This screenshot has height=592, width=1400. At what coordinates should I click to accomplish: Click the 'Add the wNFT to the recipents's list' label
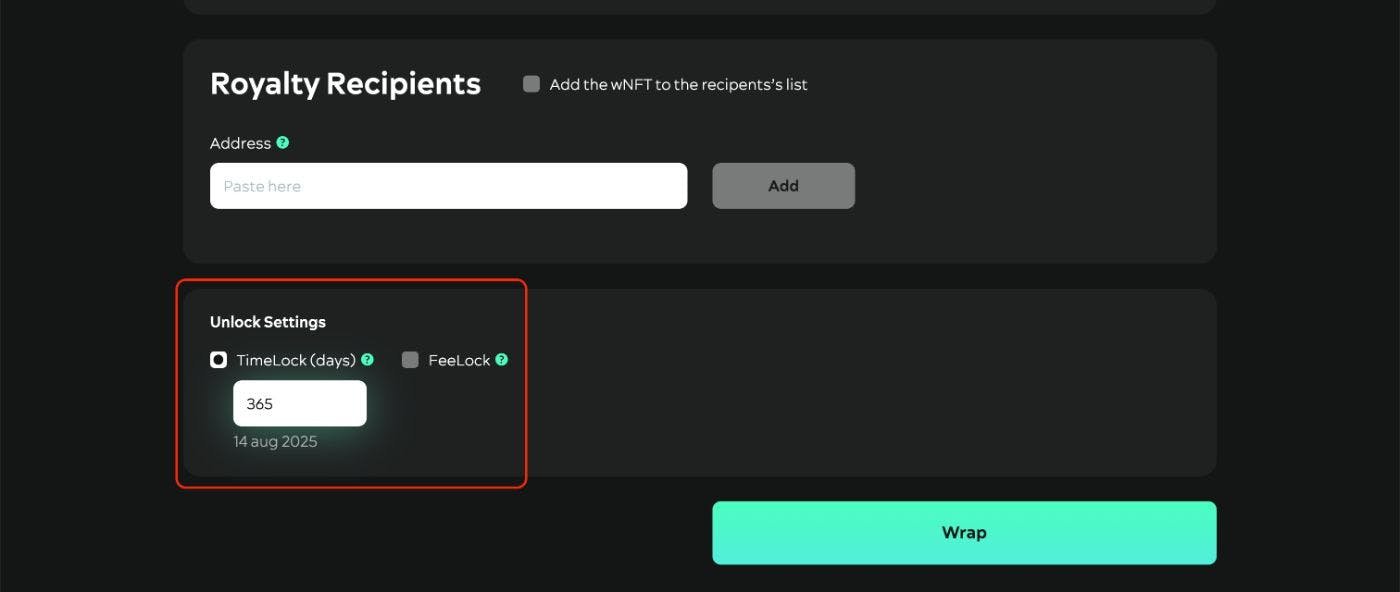coord(678,85)
